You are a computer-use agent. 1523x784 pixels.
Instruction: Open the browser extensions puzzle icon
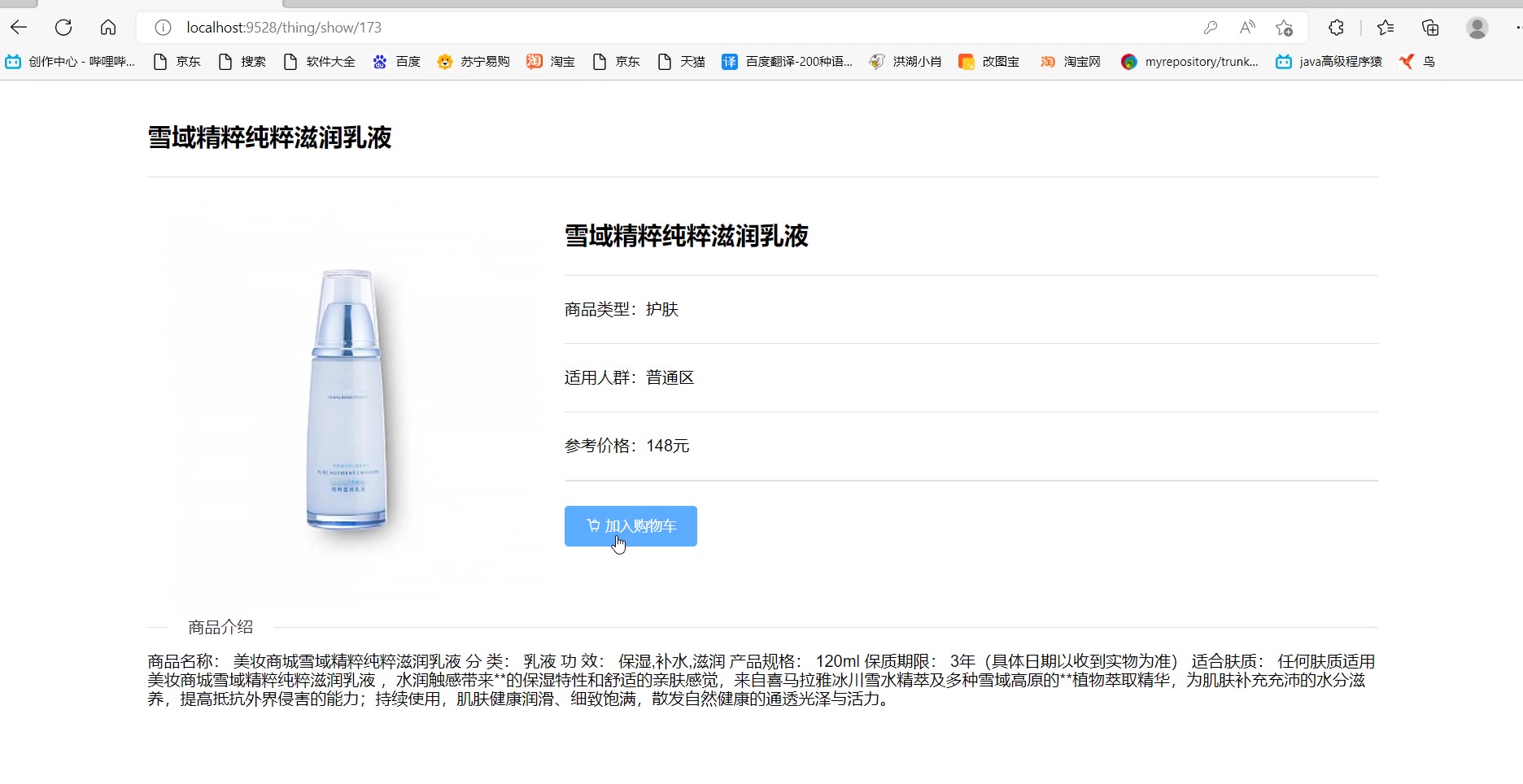coord(1336,28)
